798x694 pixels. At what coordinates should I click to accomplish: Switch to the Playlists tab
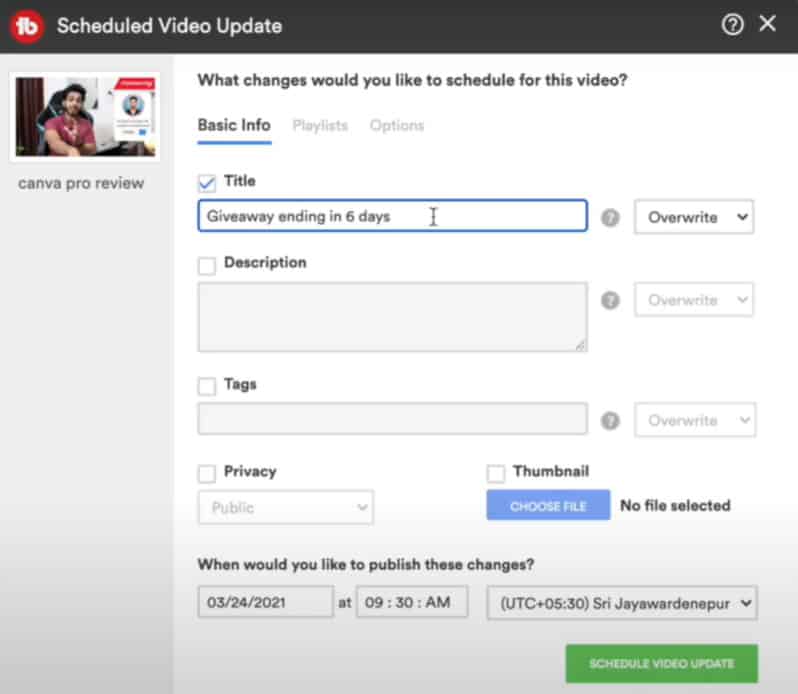click(x=320, y=125)
